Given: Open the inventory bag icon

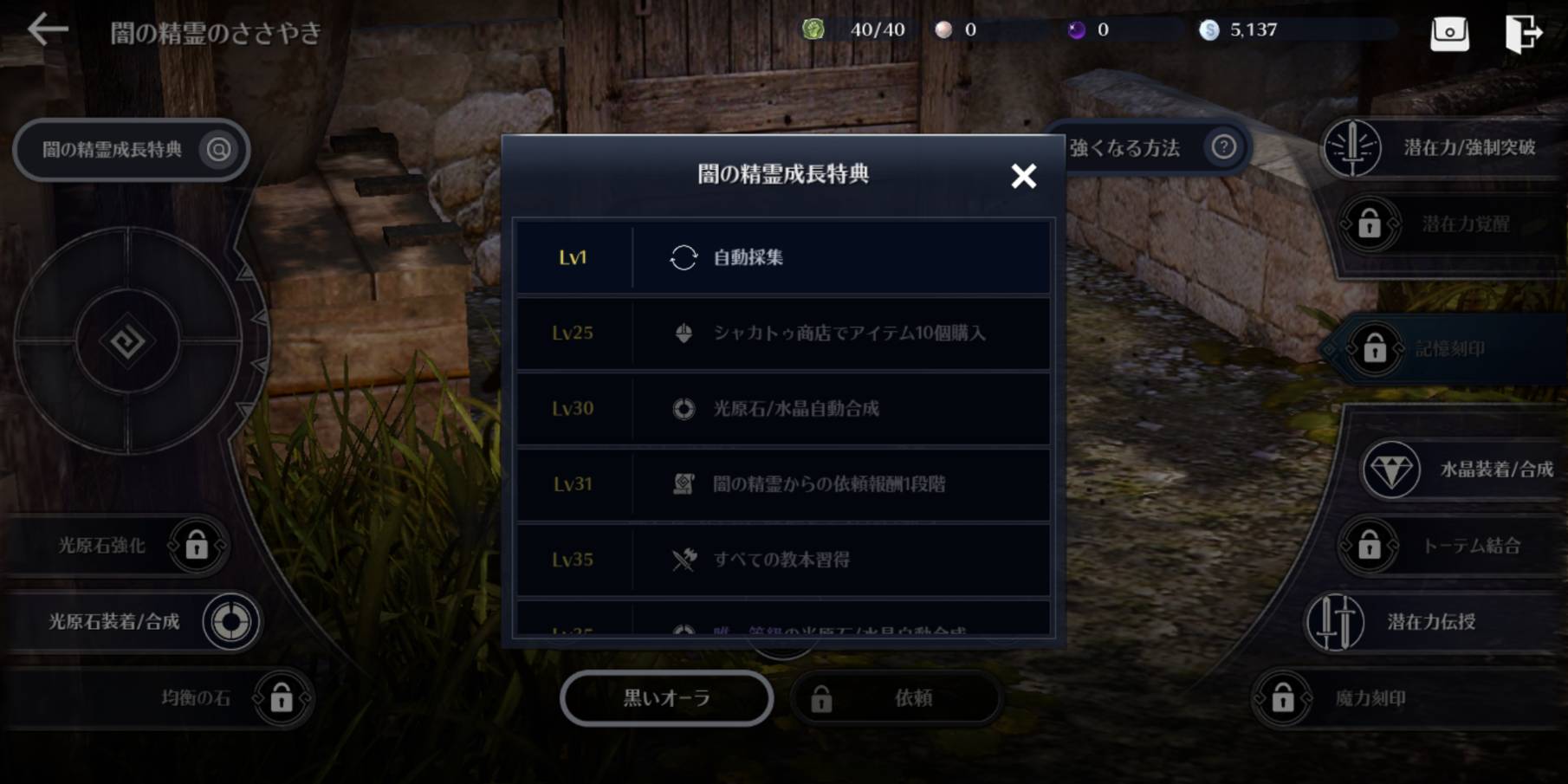Looking at the screenshot, I should [x=1449, y=33].
